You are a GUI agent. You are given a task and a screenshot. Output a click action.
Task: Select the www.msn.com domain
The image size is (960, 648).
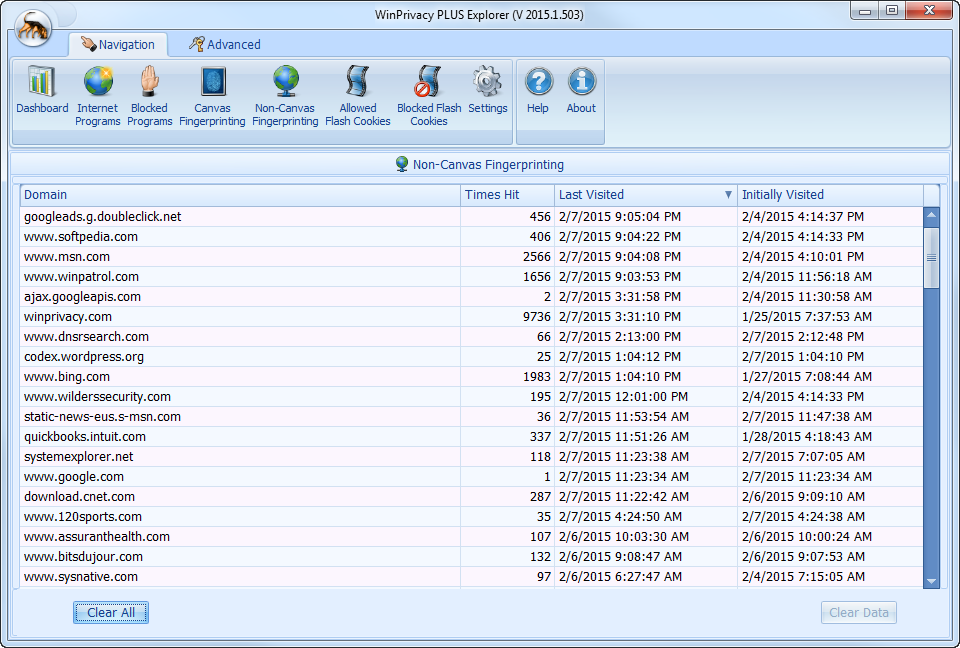coord(67,257)
